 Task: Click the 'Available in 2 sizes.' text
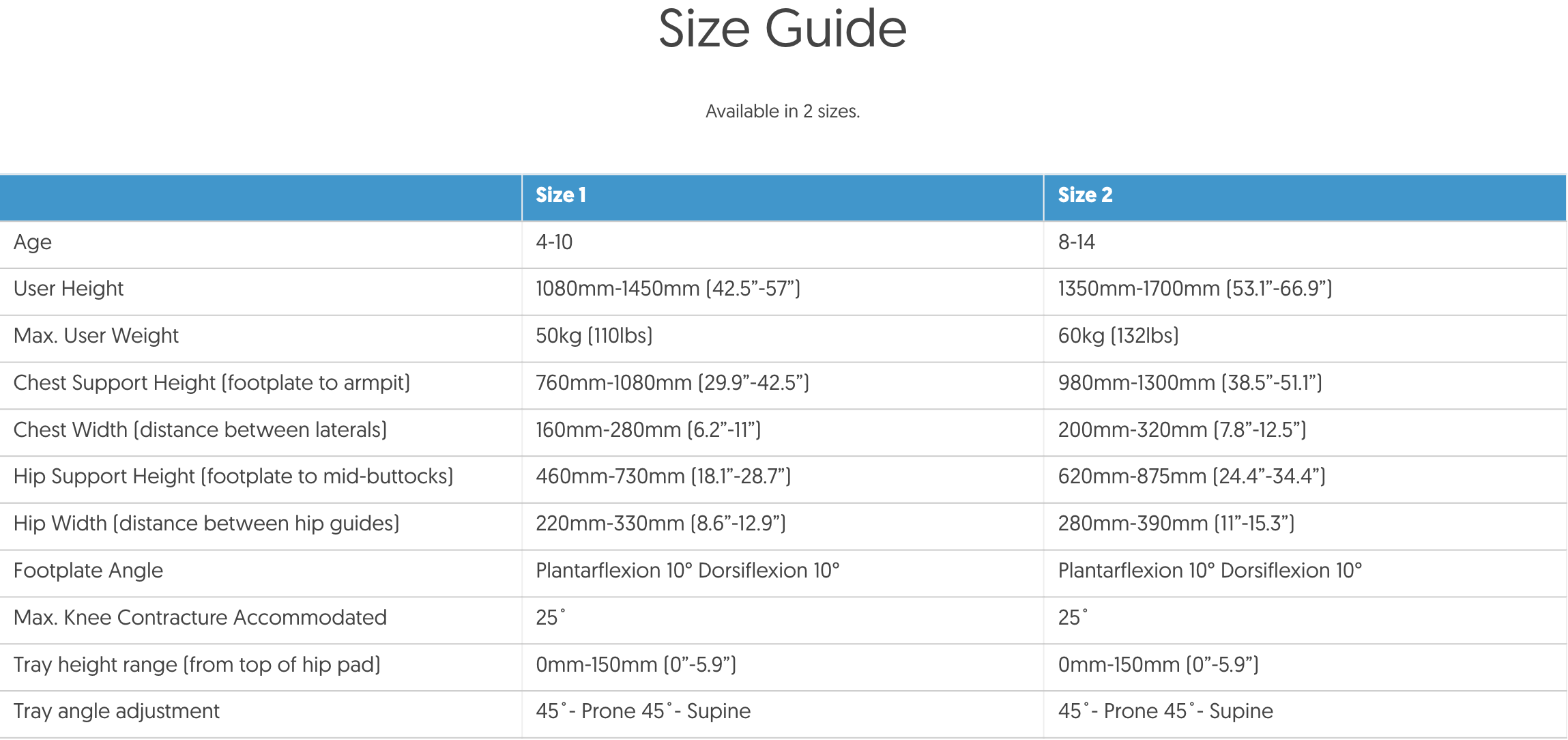pyautogui.click(x=783, y=111)
